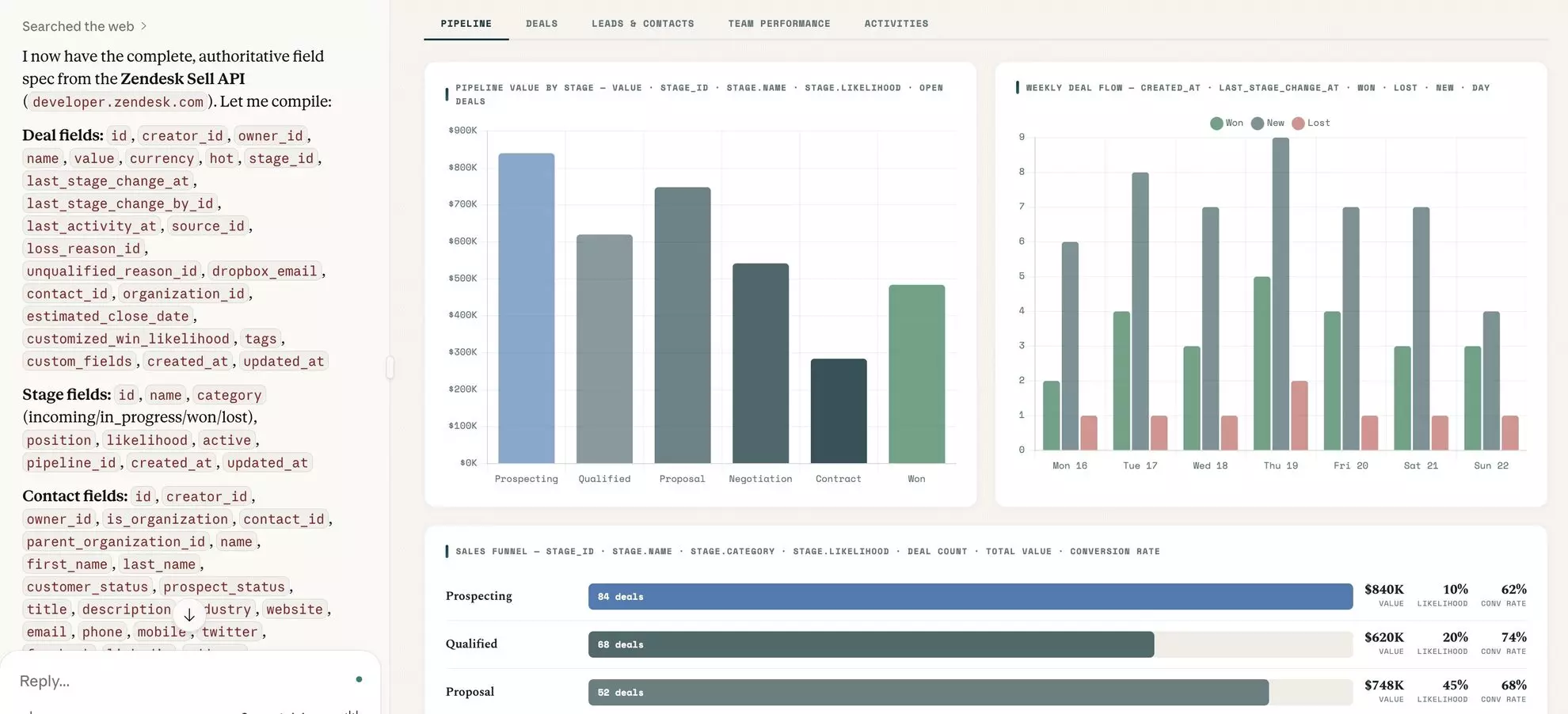Click the stage_id code chip

pyautogui.click(x=281, y=158)
